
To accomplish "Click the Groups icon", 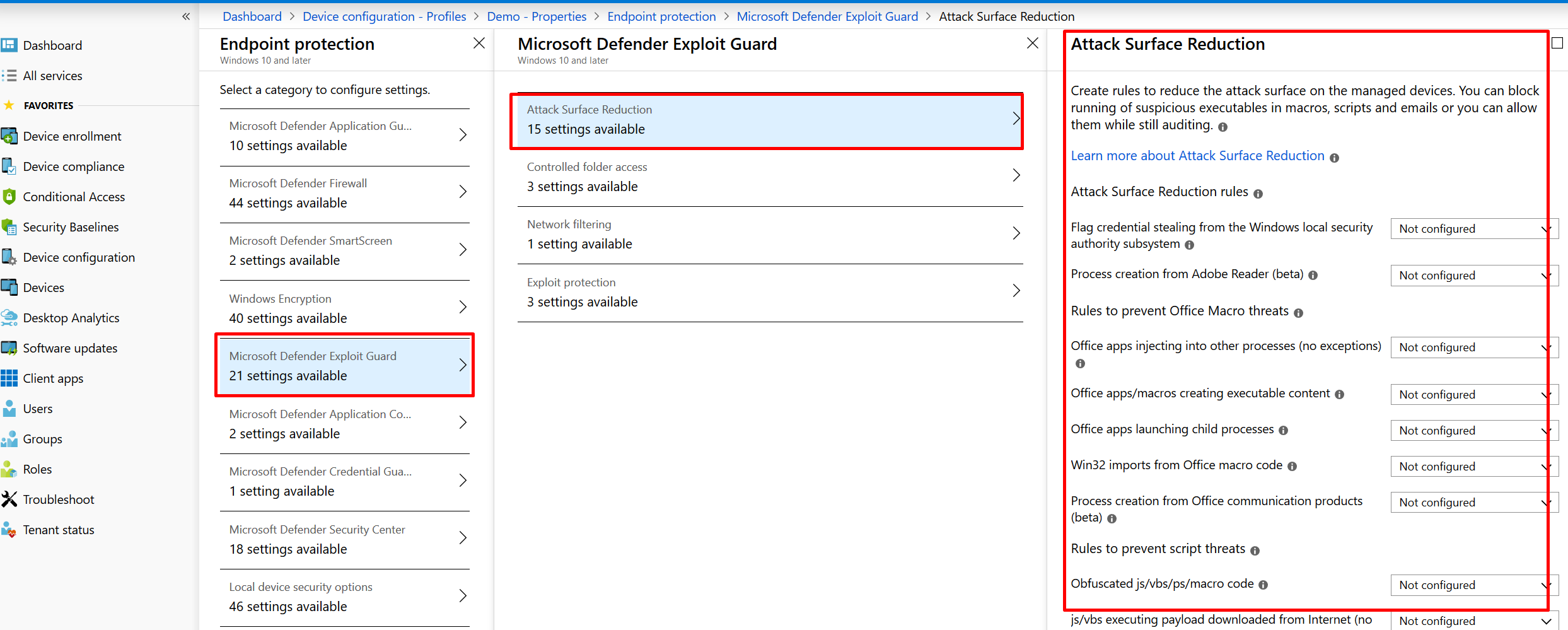I will point(9,439).
